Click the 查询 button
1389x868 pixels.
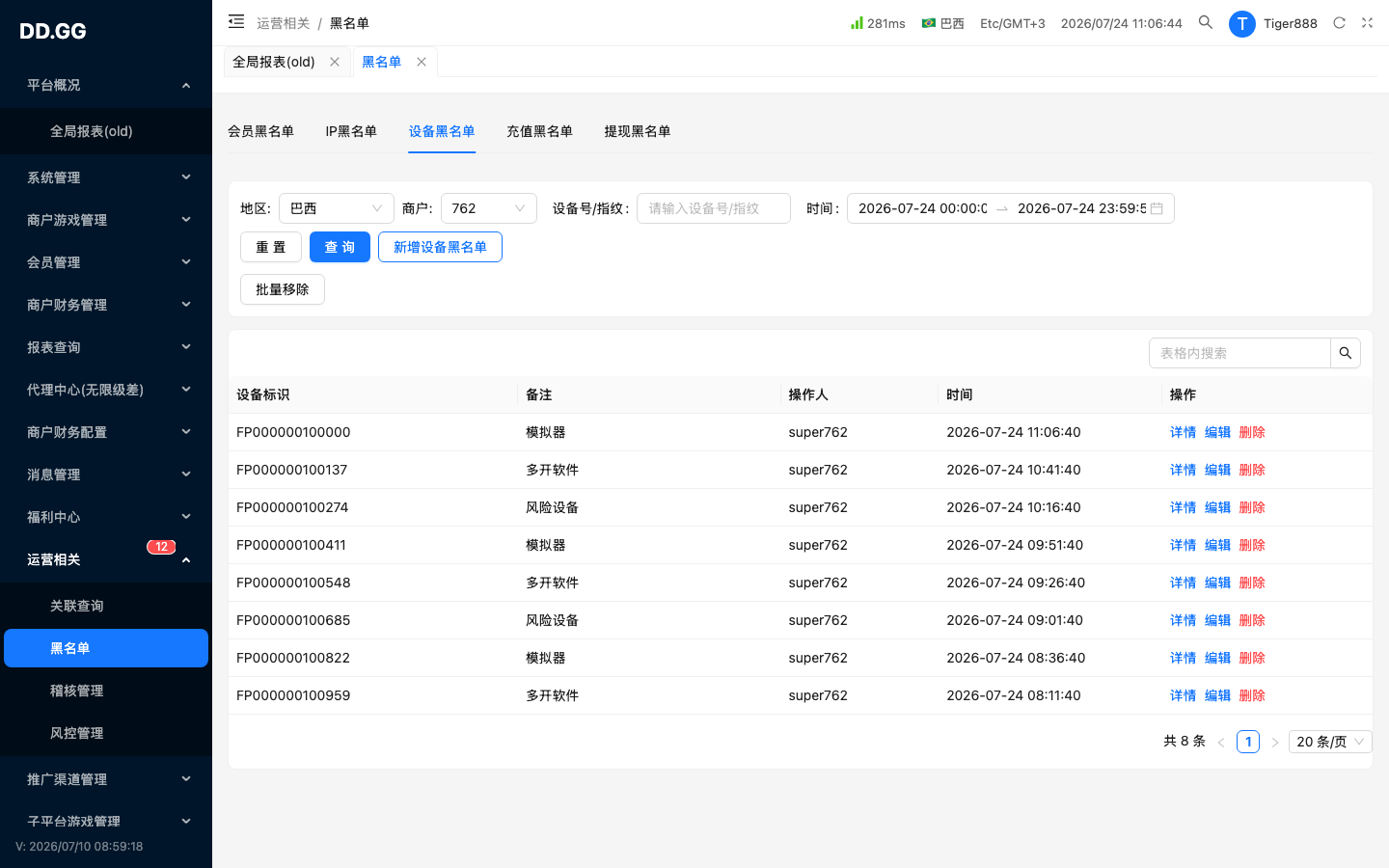pos(340,247)
